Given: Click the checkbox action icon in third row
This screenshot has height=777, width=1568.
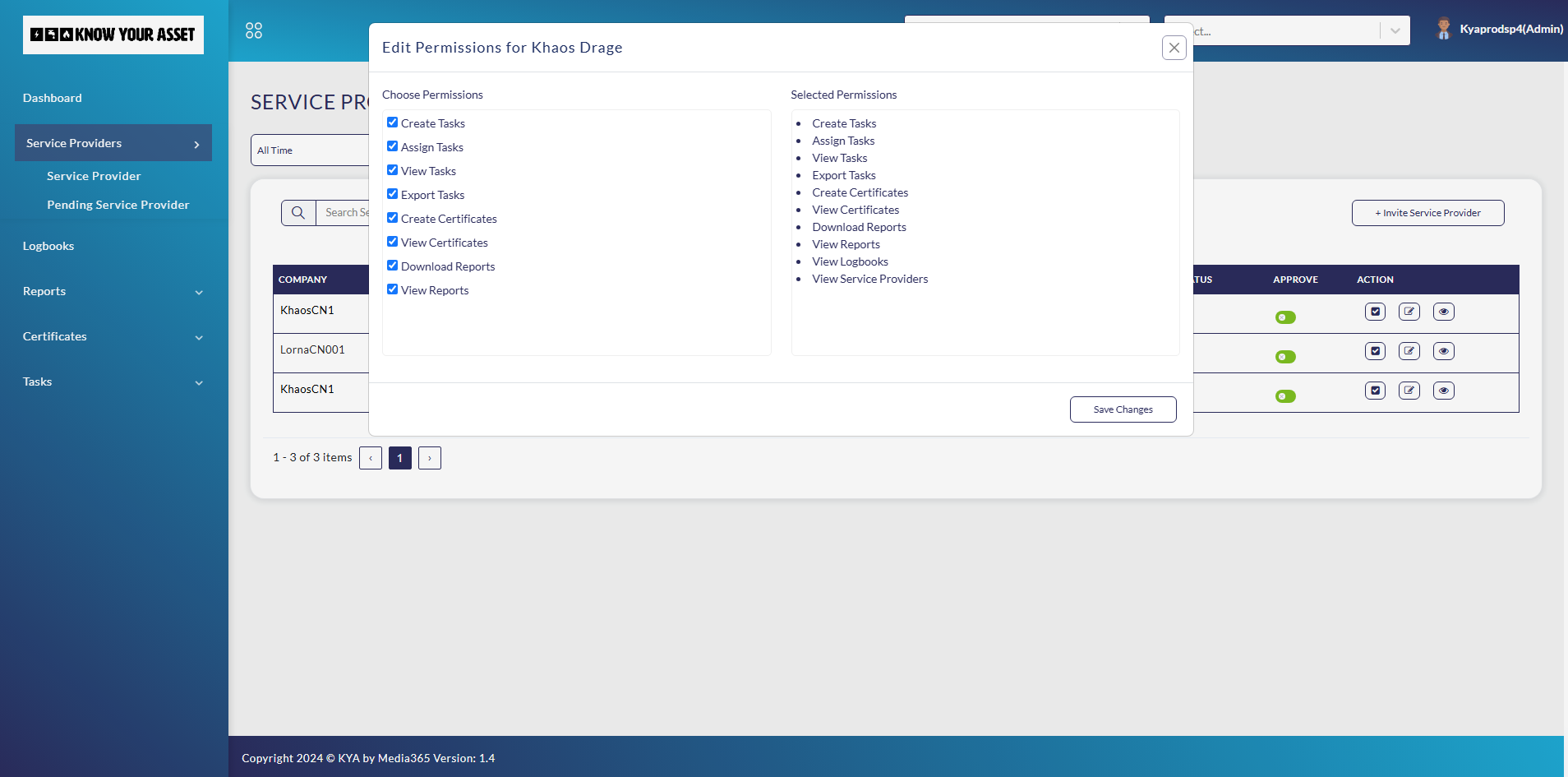Looking at the screenshot, I should [x=1375, y=391].
